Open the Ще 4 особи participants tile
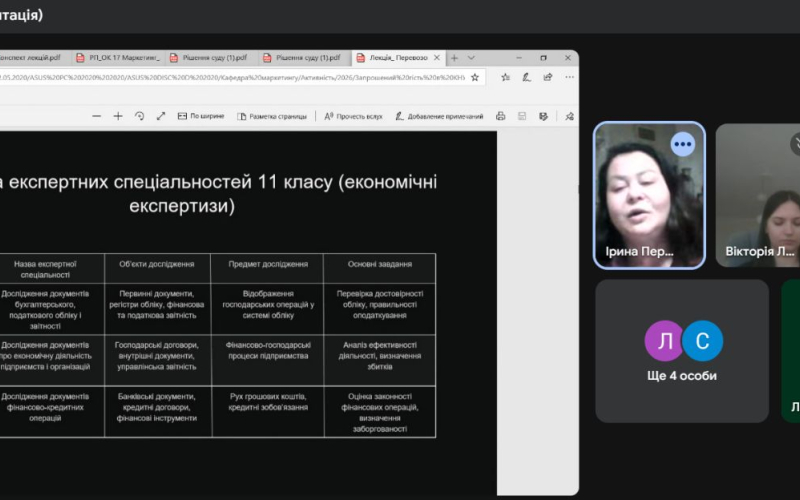This screenshot has width=800, height=500. pos(682,351)
